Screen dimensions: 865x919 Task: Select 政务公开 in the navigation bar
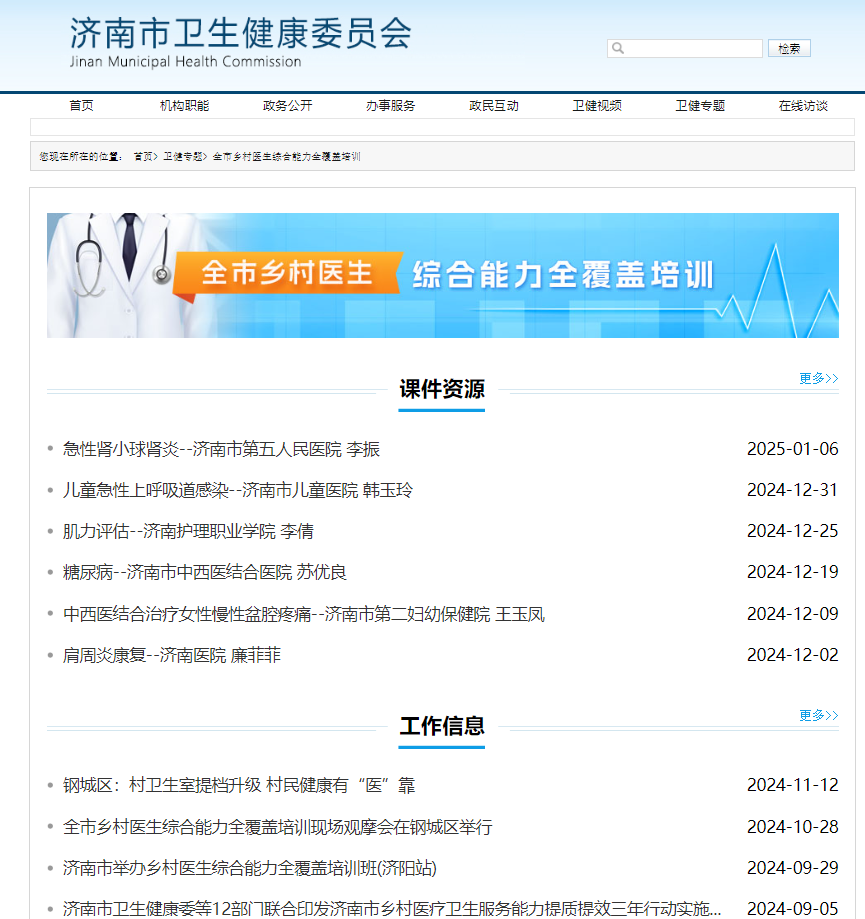click(287, 106)
